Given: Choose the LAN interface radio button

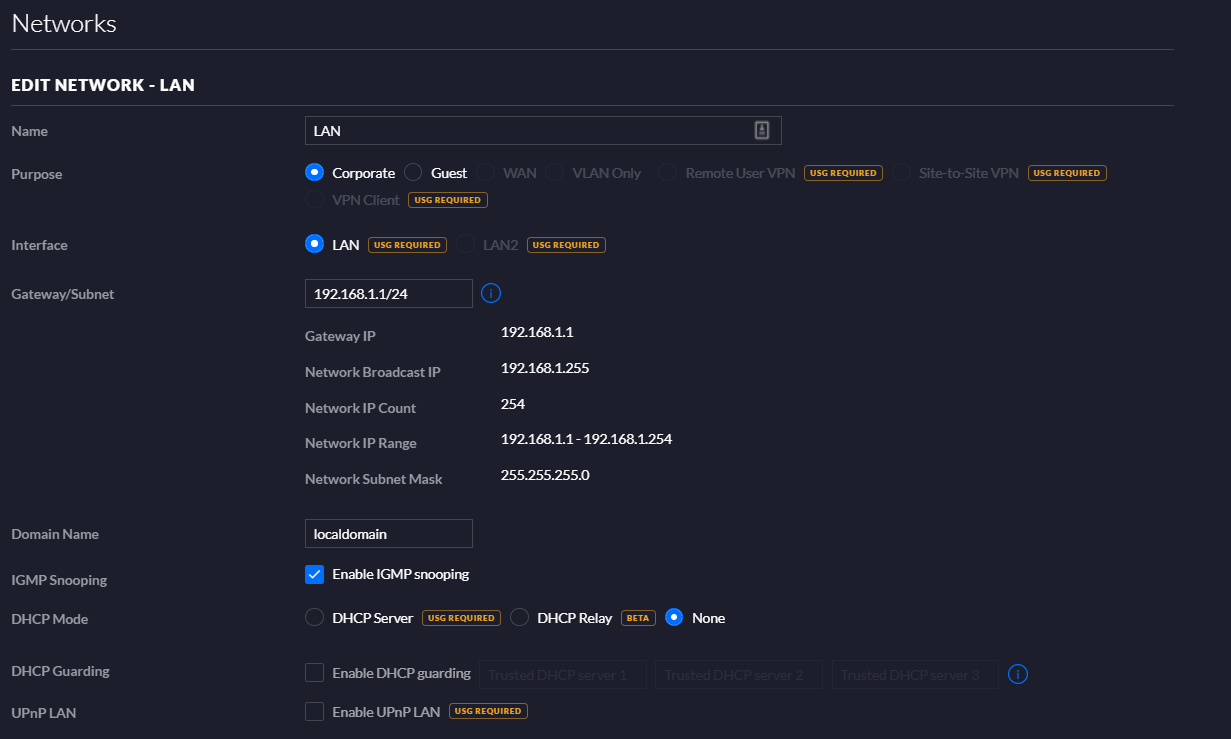Looking at the screenshot, I should point(314,244).
